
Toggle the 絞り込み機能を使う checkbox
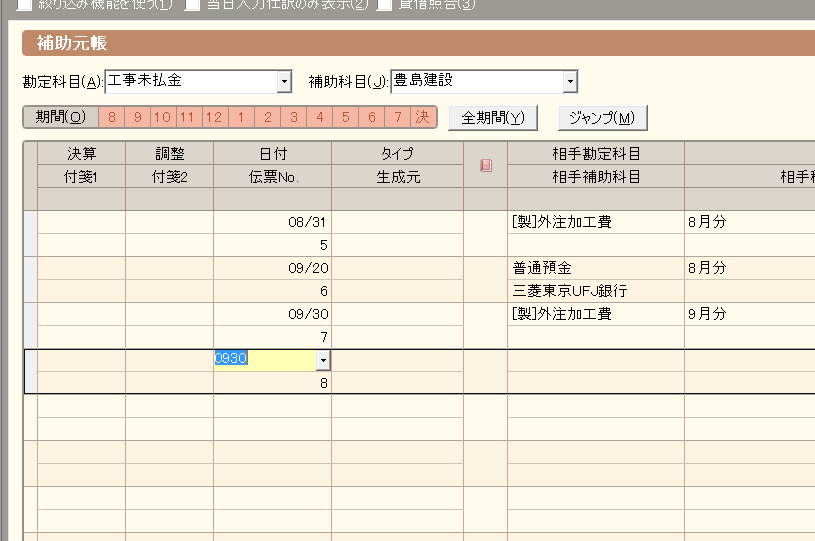coord(24,4)
